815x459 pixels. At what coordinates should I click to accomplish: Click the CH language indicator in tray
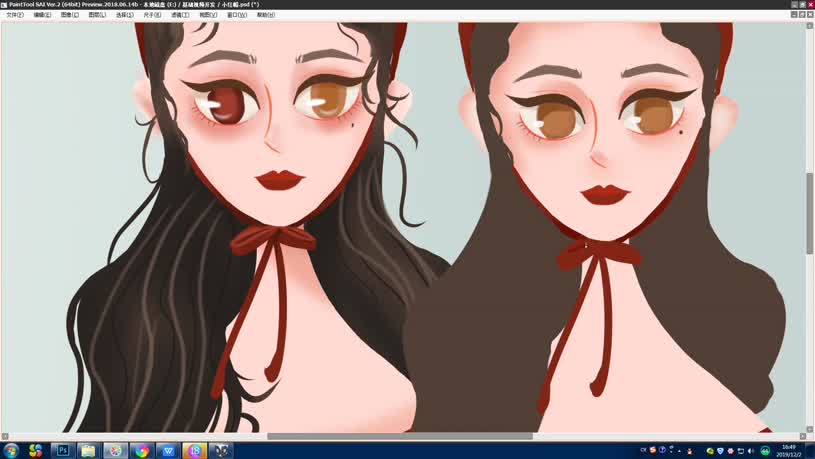coord(643,450)
